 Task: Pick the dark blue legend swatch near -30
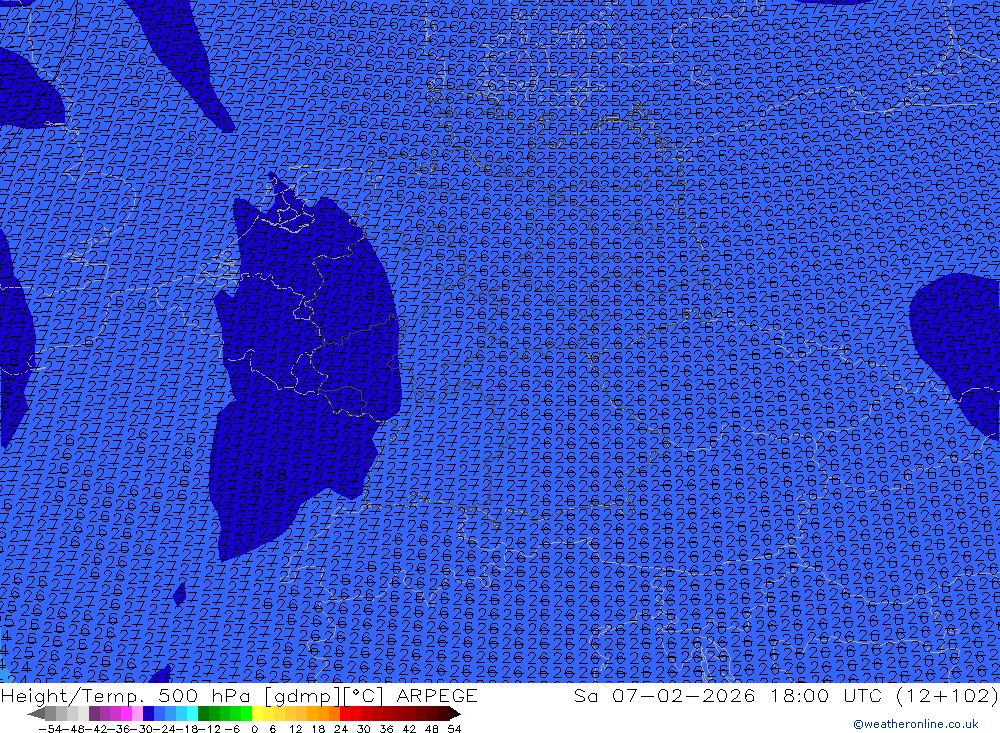(x=148, y=713)
